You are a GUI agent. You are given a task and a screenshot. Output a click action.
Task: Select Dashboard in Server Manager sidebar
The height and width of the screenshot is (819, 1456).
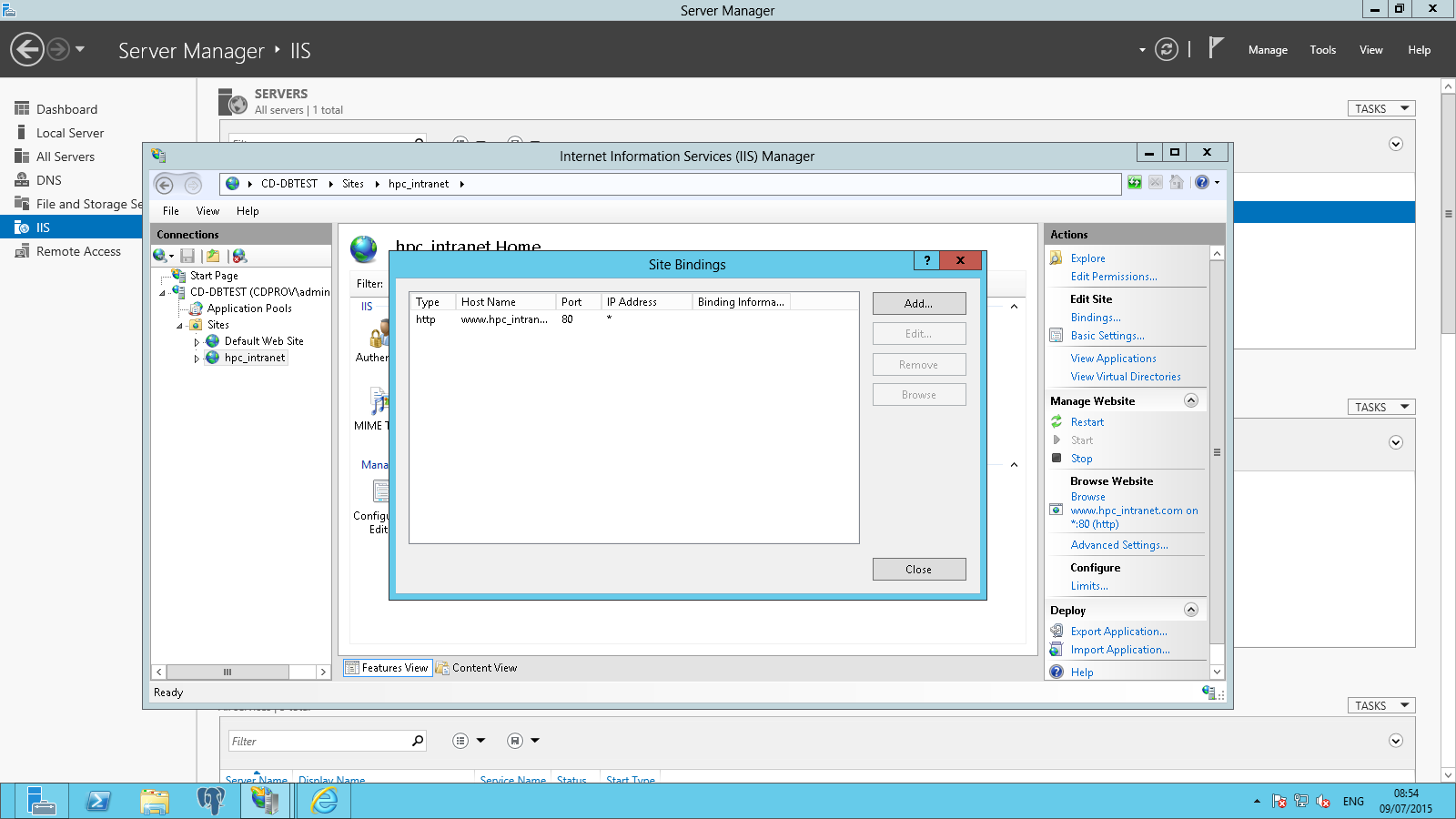point(66,109)
